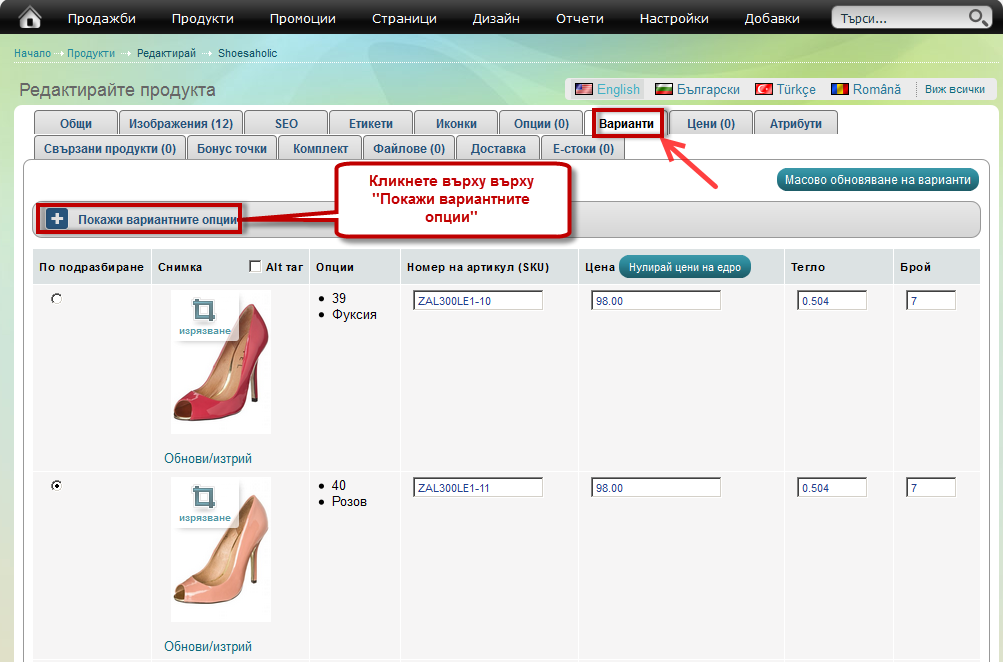The height and width of the screenshot is (662, 1003).
Task: Click the SKU field ZAL300LE1-10
Action: point(477,301)
